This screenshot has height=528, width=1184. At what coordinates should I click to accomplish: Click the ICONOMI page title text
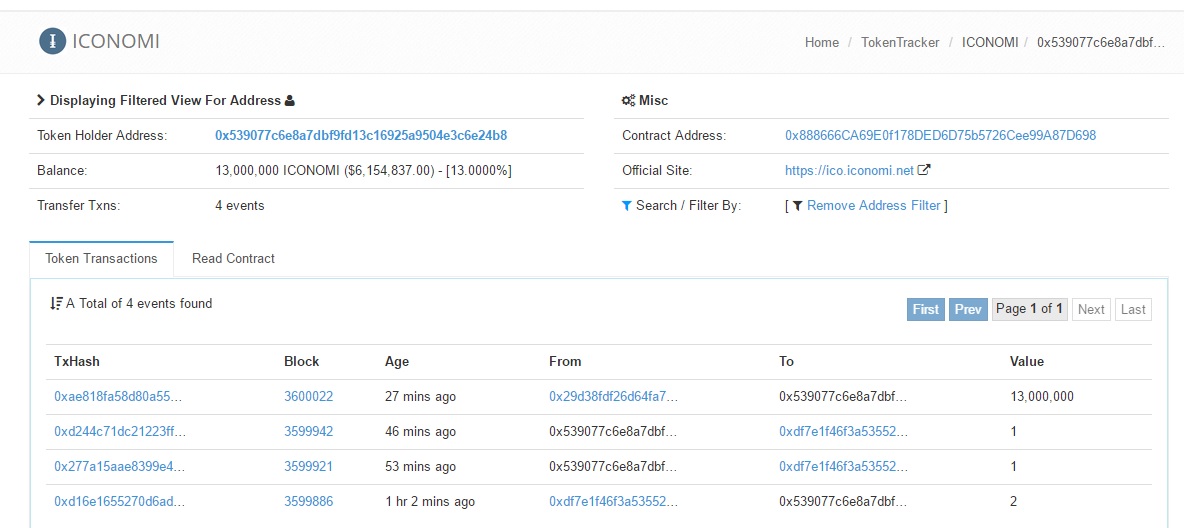point(116,42)
